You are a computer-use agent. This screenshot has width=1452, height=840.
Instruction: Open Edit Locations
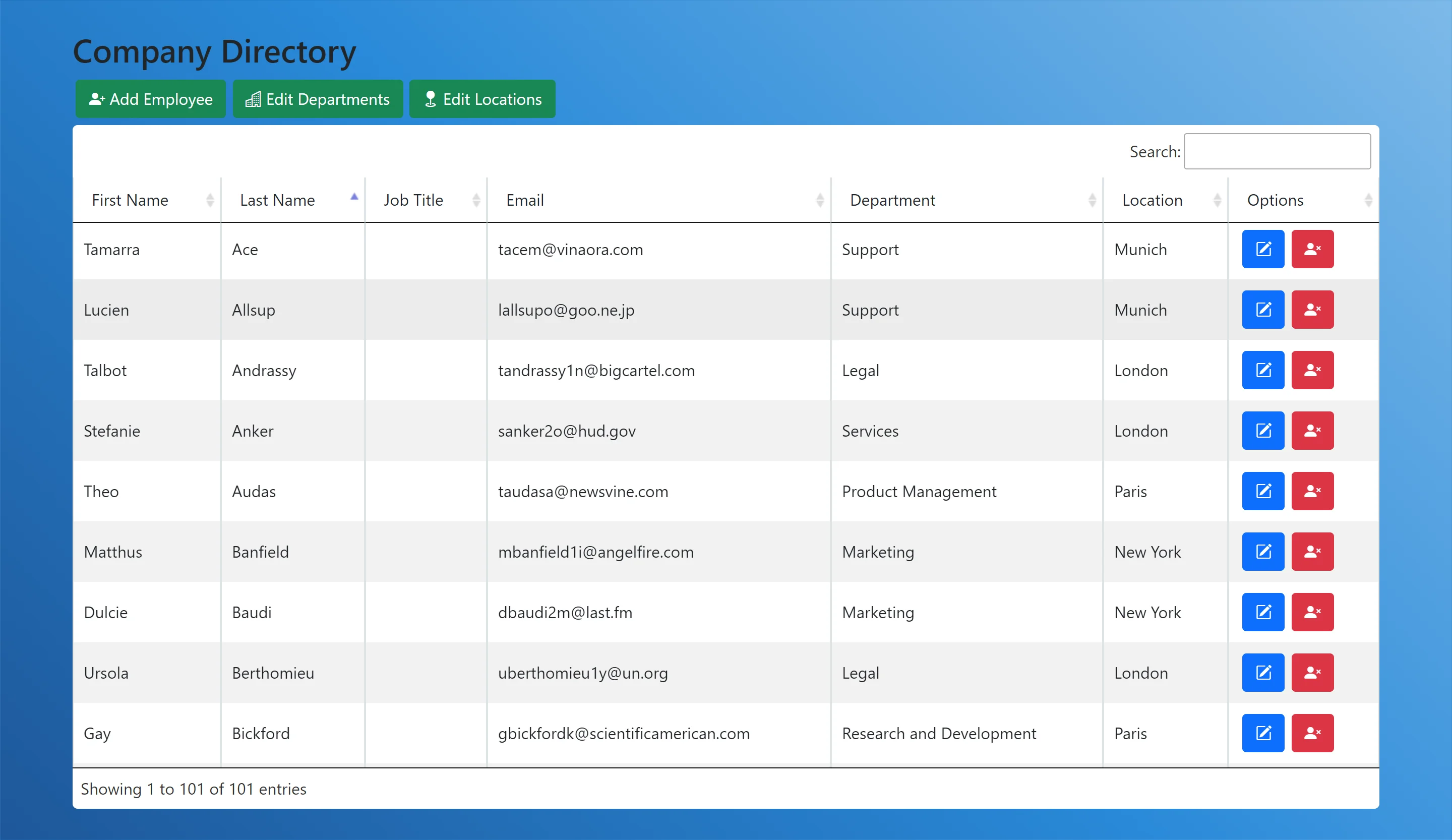[x=481, y=98]
